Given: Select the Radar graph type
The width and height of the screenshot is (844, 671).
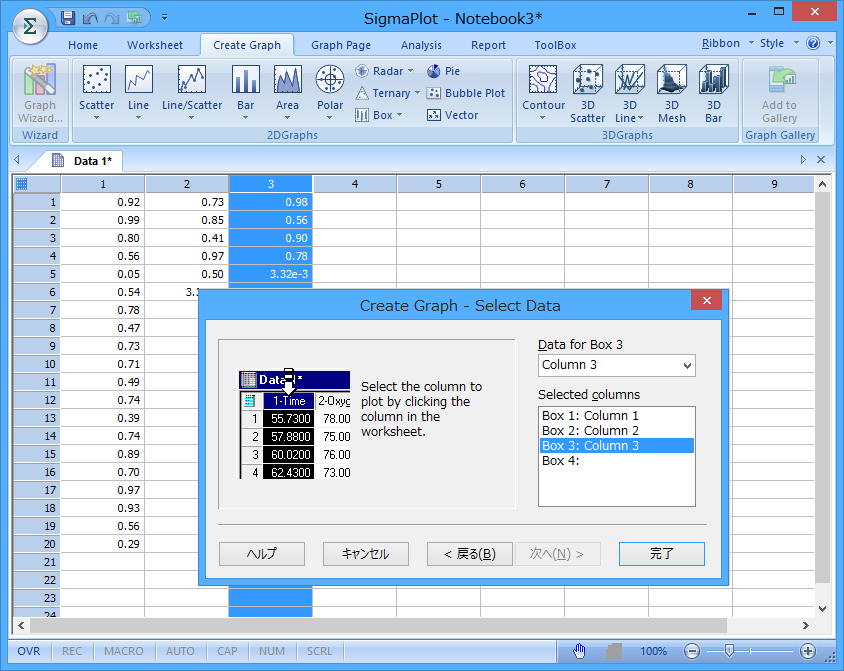Looking at the screenshot, I should click(x=384, y=71).
